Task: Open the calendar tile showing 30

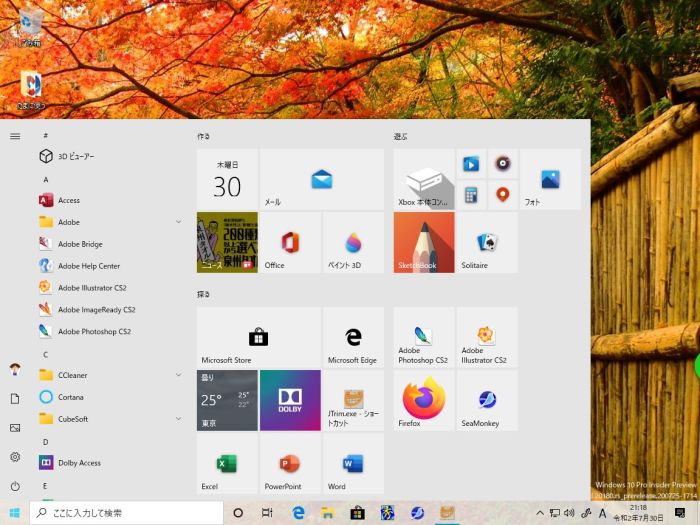Action: pos(227,180)
